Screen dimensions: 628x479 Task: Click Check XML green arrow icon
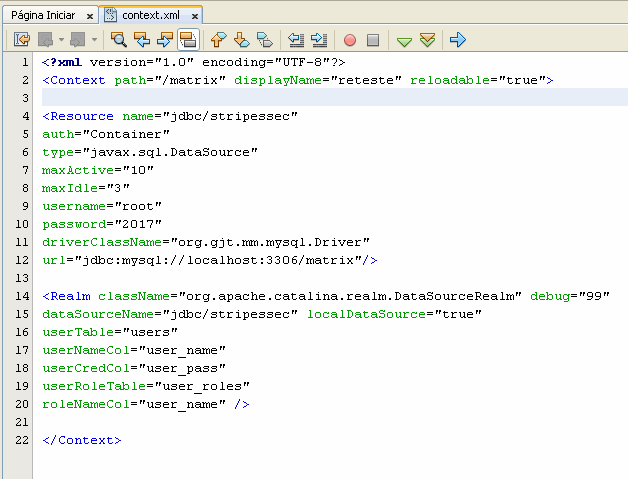tap(405, 41)
